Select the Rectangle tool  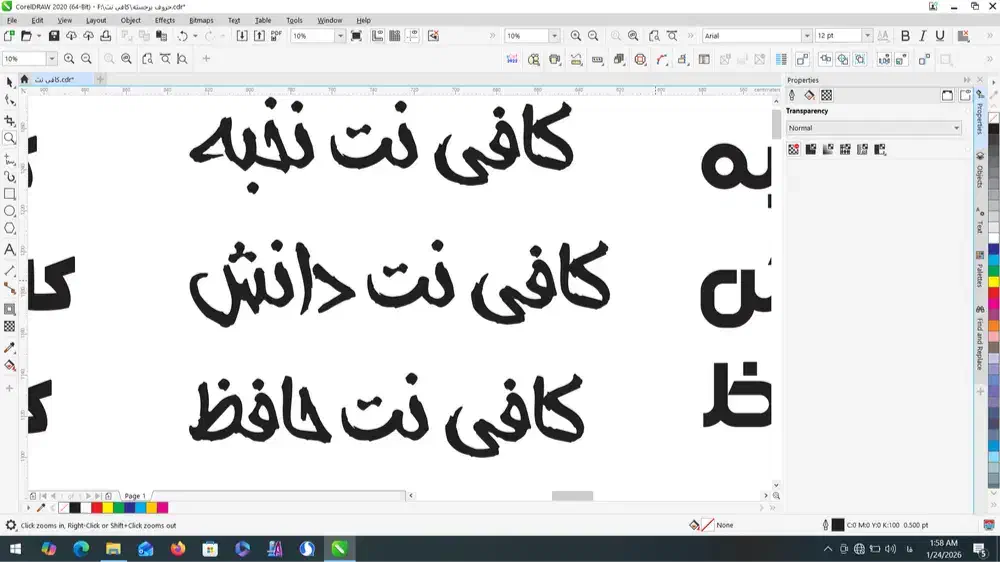pos(10,194)
